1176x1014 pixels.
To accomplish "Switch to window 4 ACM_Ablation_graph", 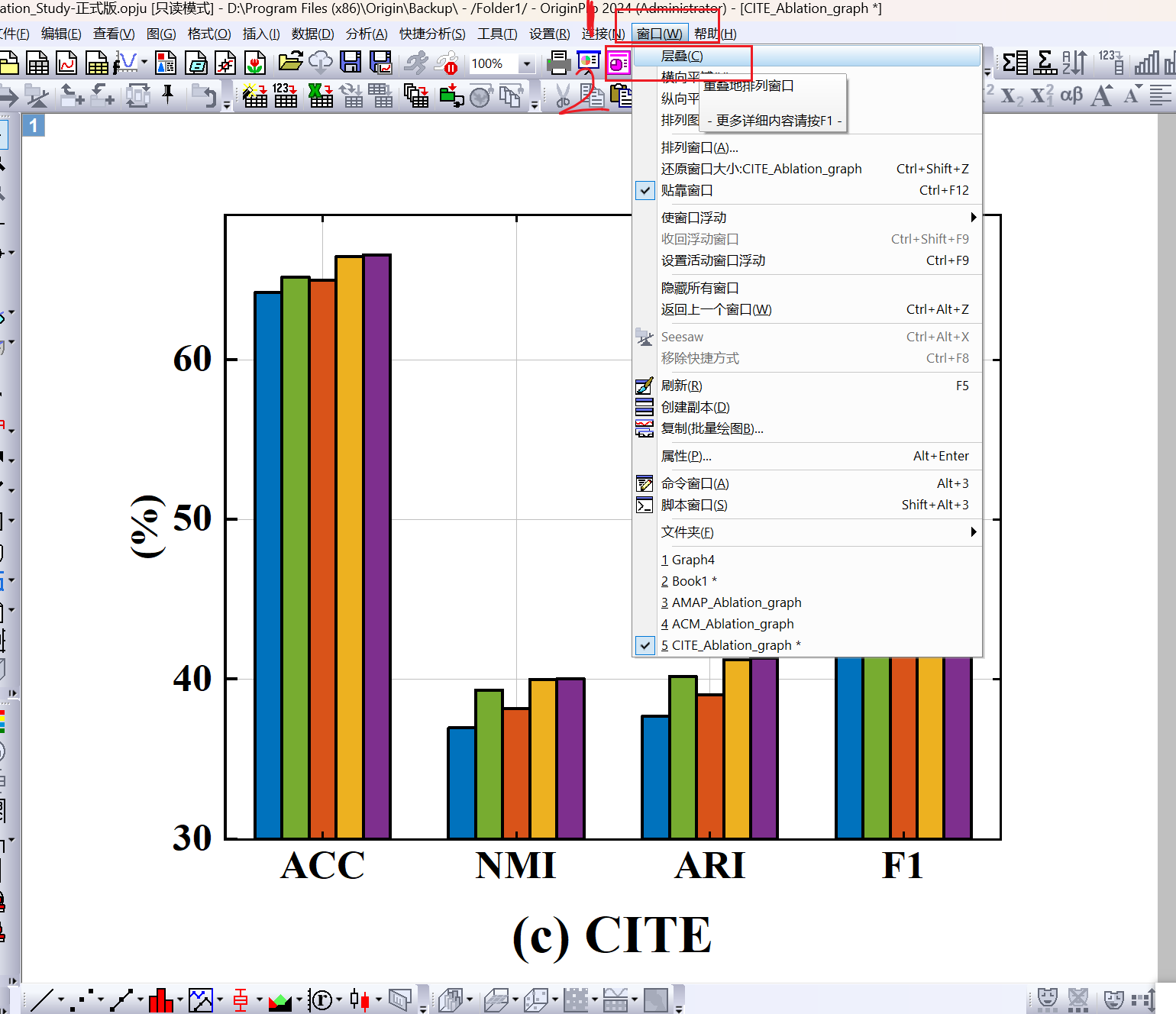I will coord(807,624).
